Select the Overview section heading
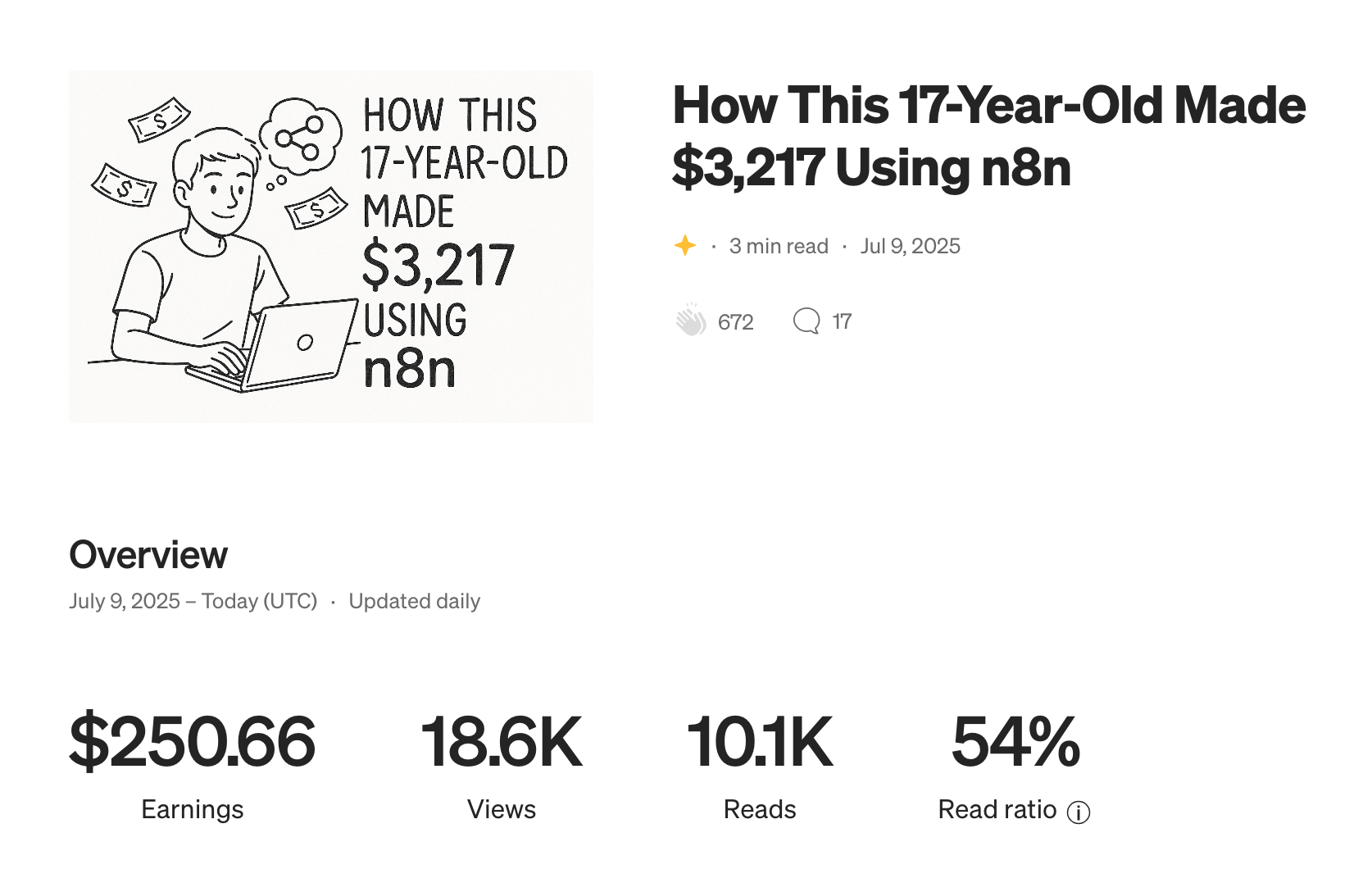The height and width of the screenshot is (892, 1372). (x=148, y=555)
